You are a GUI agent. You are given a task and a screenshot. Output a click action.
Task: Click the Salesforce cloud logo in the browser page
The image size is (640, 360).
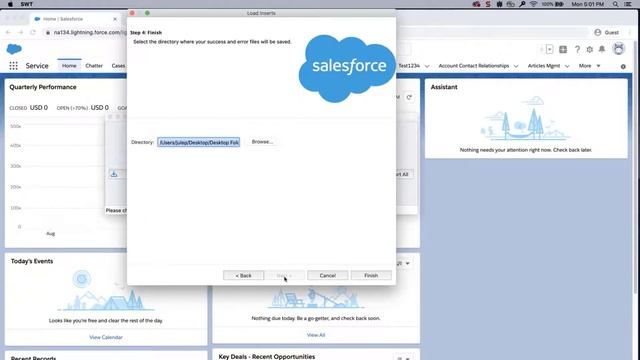point(14,49)
